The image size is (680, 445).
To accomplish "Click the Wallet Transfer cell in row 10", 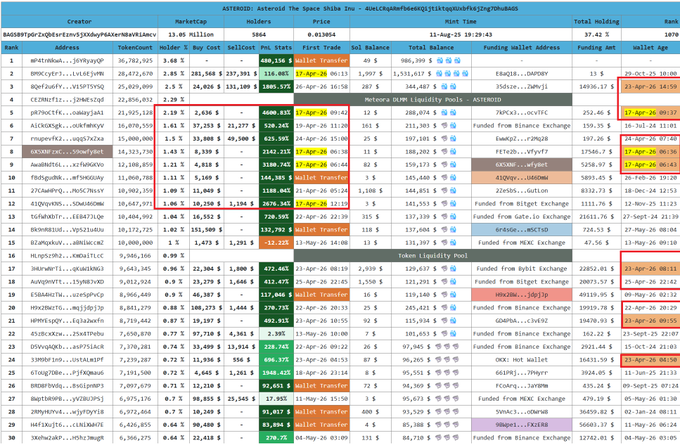I will click(x=321, y=178).
